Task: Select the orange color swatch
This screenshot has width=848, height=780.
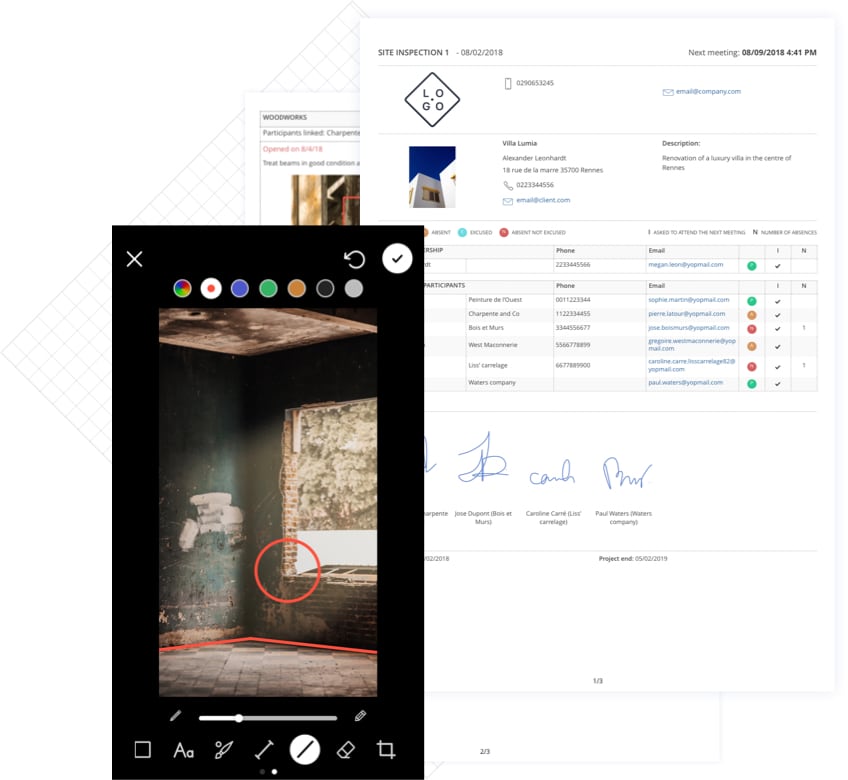Action: 296,288
